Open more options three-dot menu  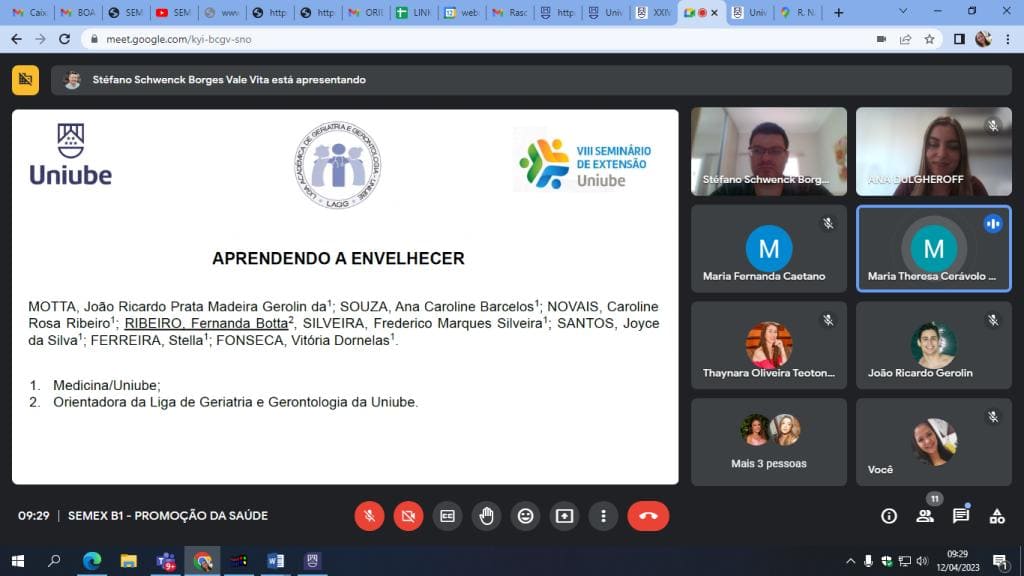(603, 516)
